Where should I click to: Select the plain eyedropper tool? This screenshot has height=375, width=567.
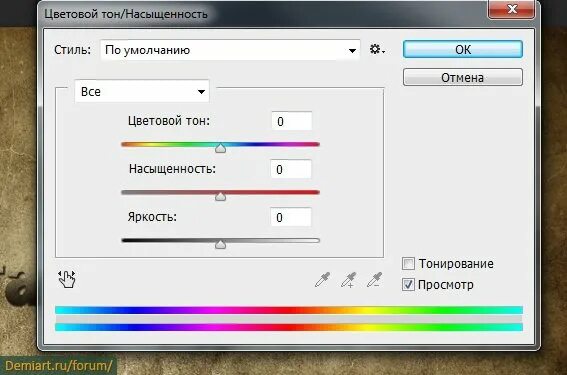coord(322,280)
